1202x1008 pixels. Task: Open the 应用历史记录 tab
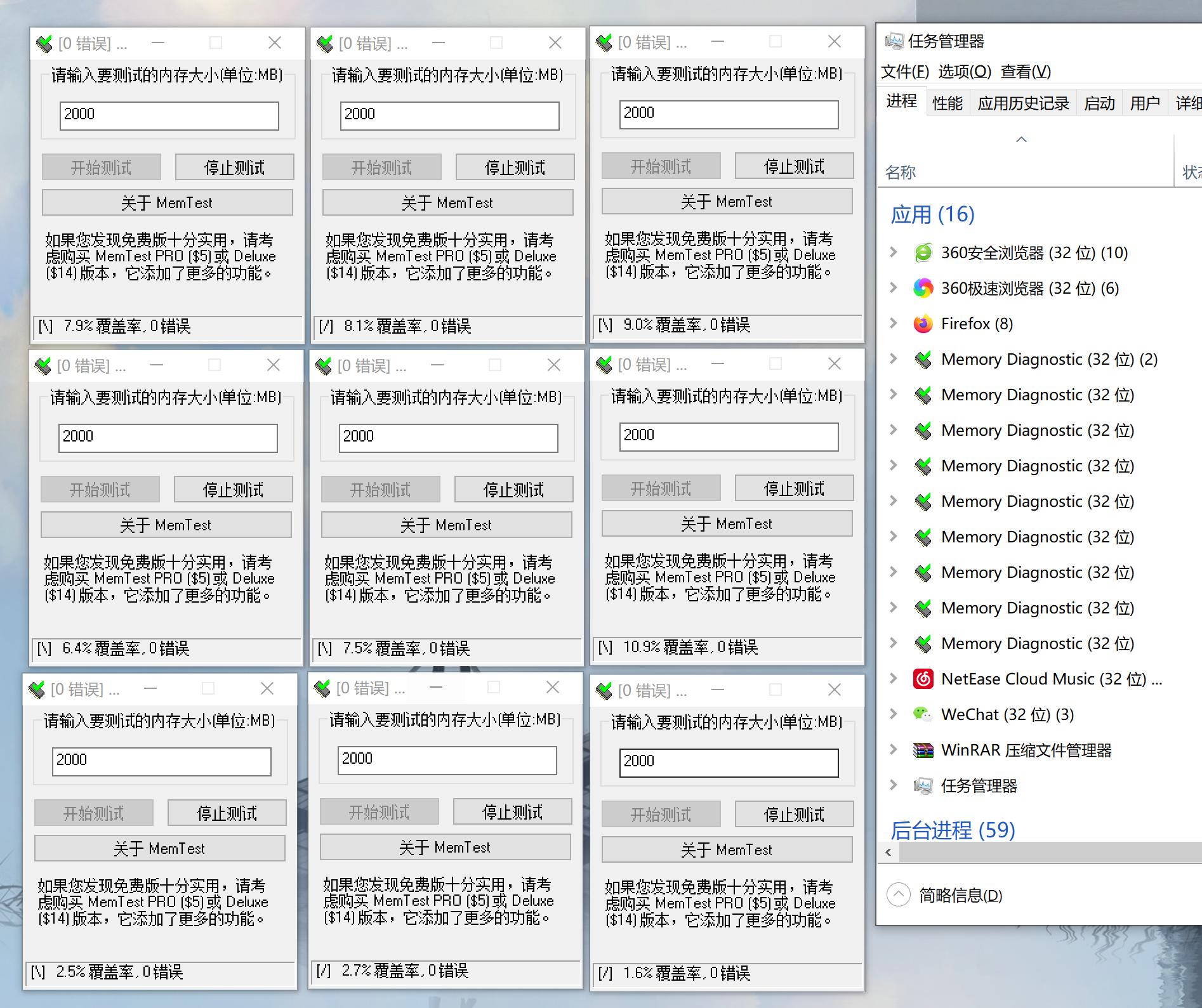1022,103
